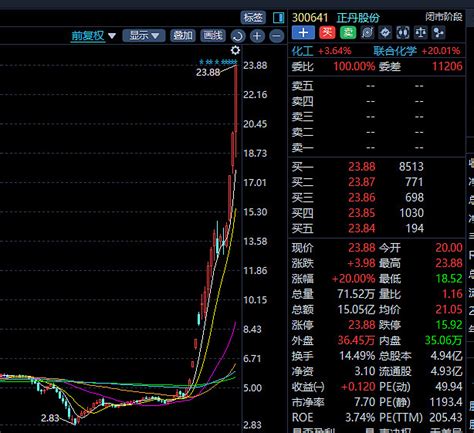
Task: Click the 闭市阶段 market status label
Action: click(444, 17)
